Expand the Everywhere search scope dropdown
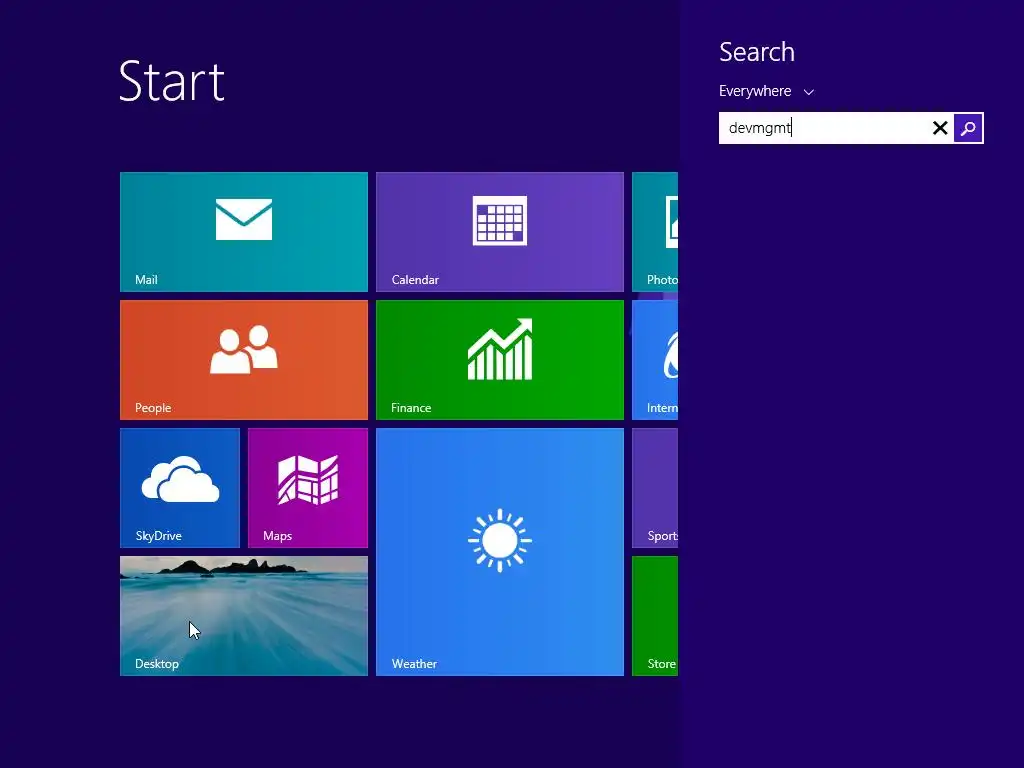This screenshot has height=768, width=1024. pyautogui.click(x=766, y=91)
